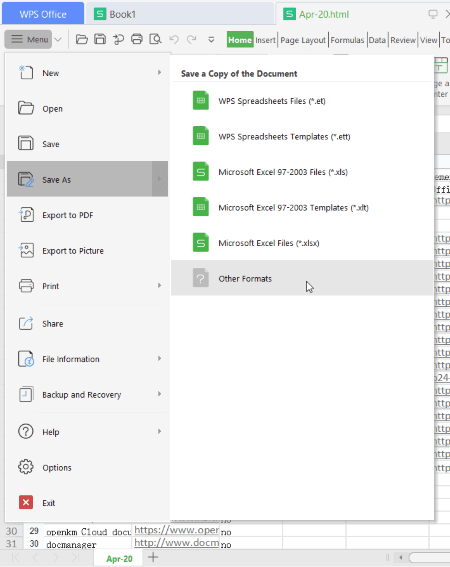Viewport: 450px width, 567px height.
Task: Expand the File Information submenu arrow
Action: (159, 359)
